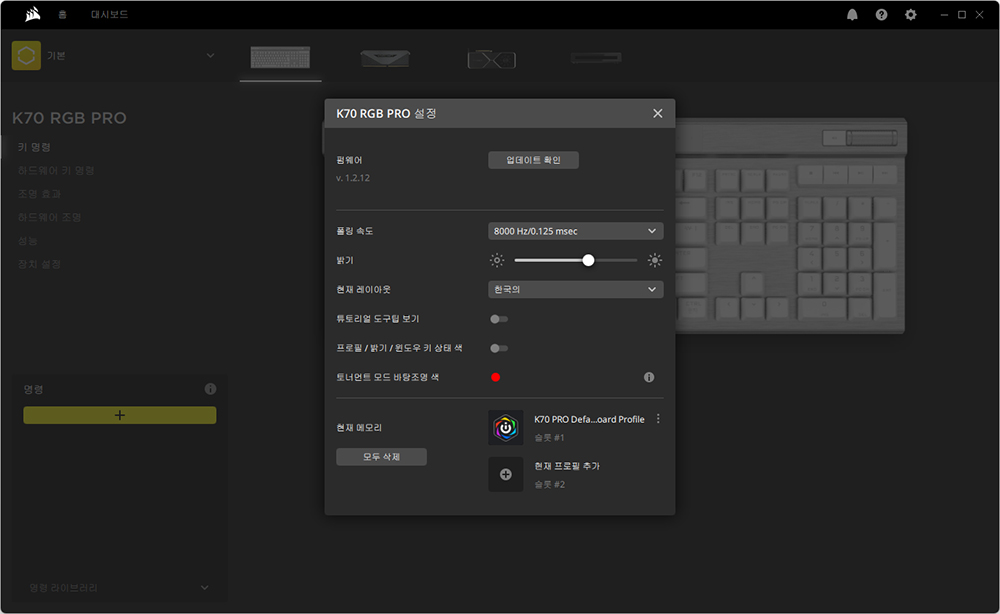Viewport: 1000px width, 614px height.
Task: Click the K70 RGB PRO sidebar title
Action: [x=70, y=118]
